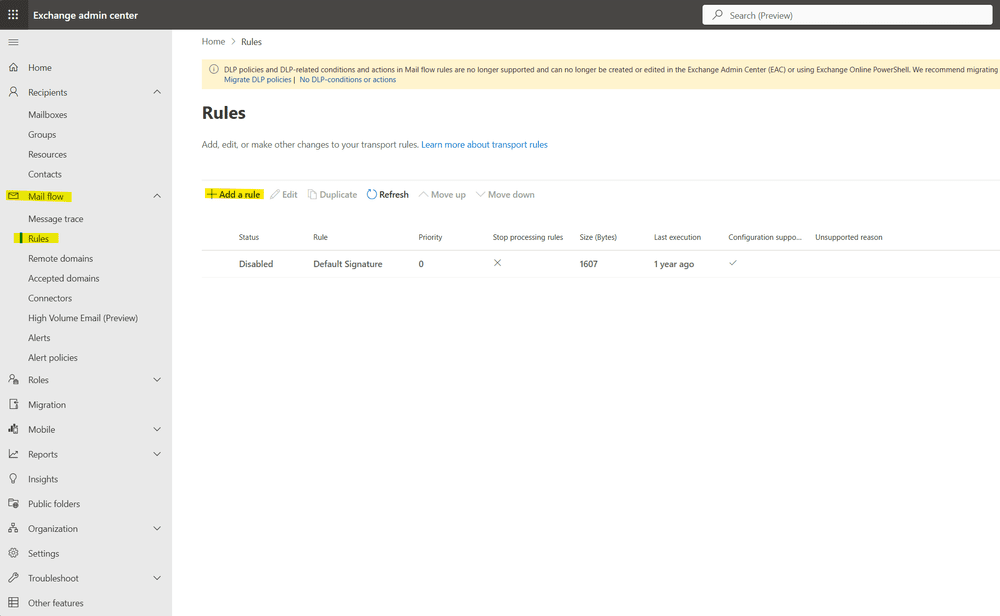Image resolution: width=1000 pixels, height=616 pixels.
Task: Click the info icon in DLP banner
Action: pos(214,70)
